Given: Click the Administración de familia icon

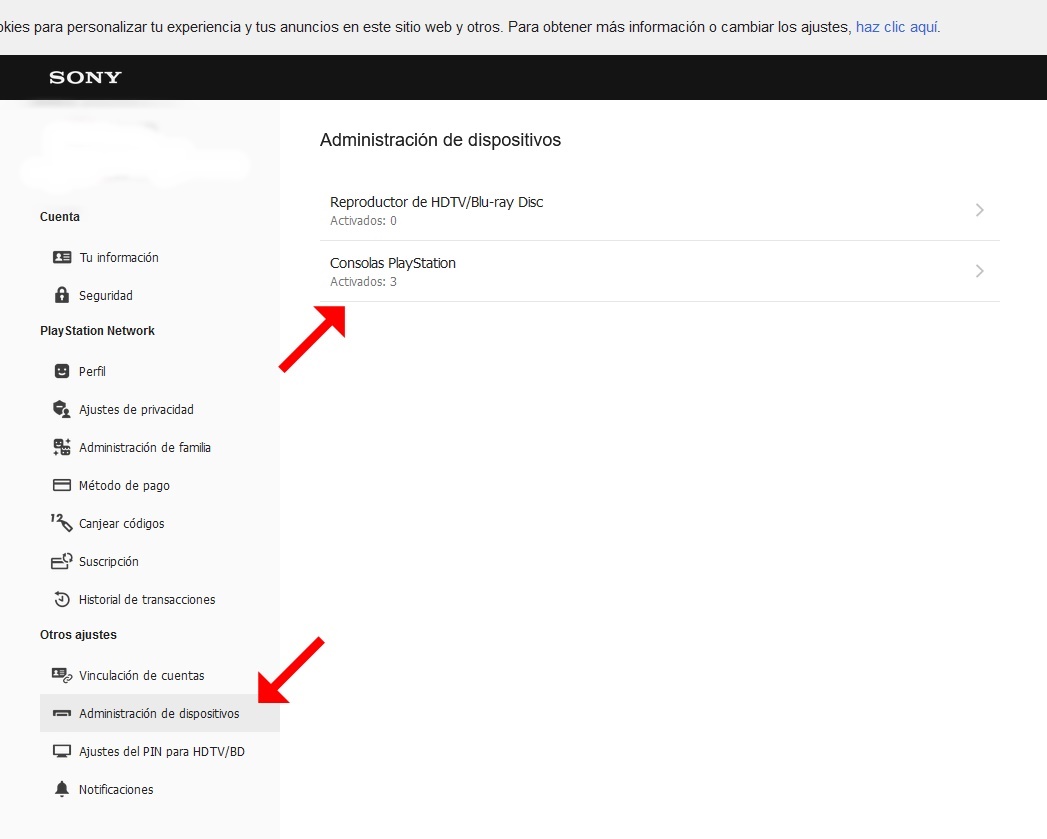Looking at the screenshot, I should 62,447.
